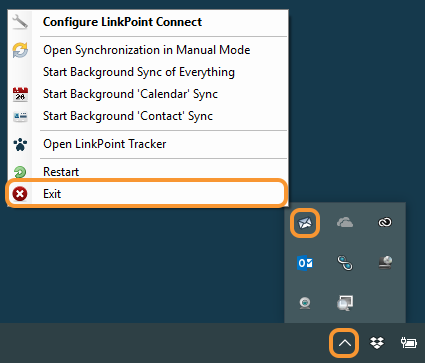This screenshot has height=363, width=425.
Task: Collapse the hidden icons chevron
Action: (x=345, y=343)
